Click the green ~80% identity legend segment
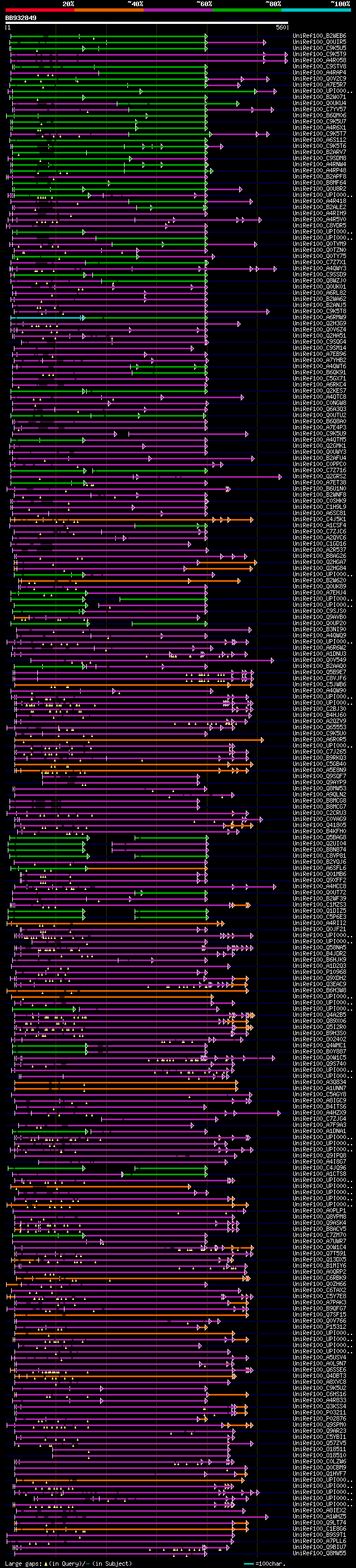This screenshot has height=1568, width=356. 247,10
